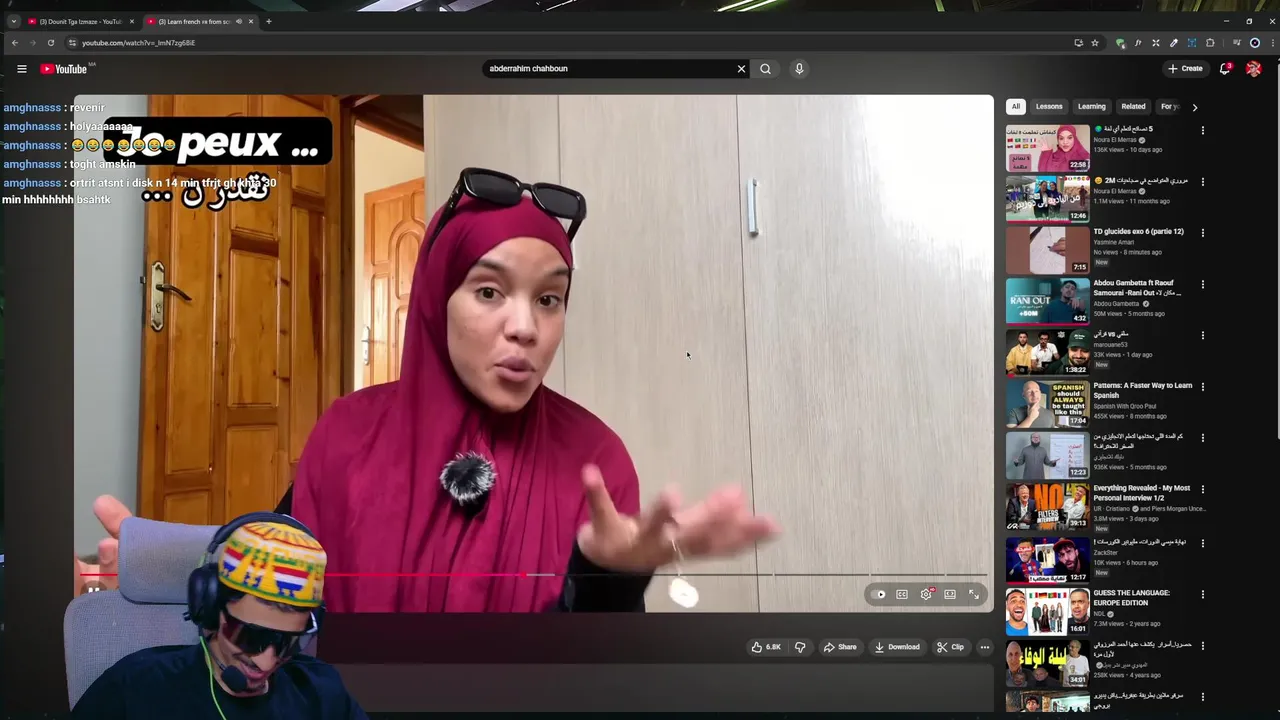Open options menu for 'GUESS THE LANGUAGE' video
The height and width of the screenshot is (720, 1280).
pos(1203,595)
